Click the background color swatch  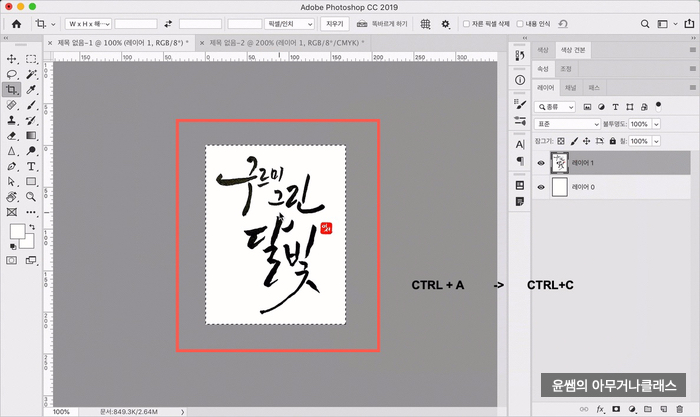(28, 242)
